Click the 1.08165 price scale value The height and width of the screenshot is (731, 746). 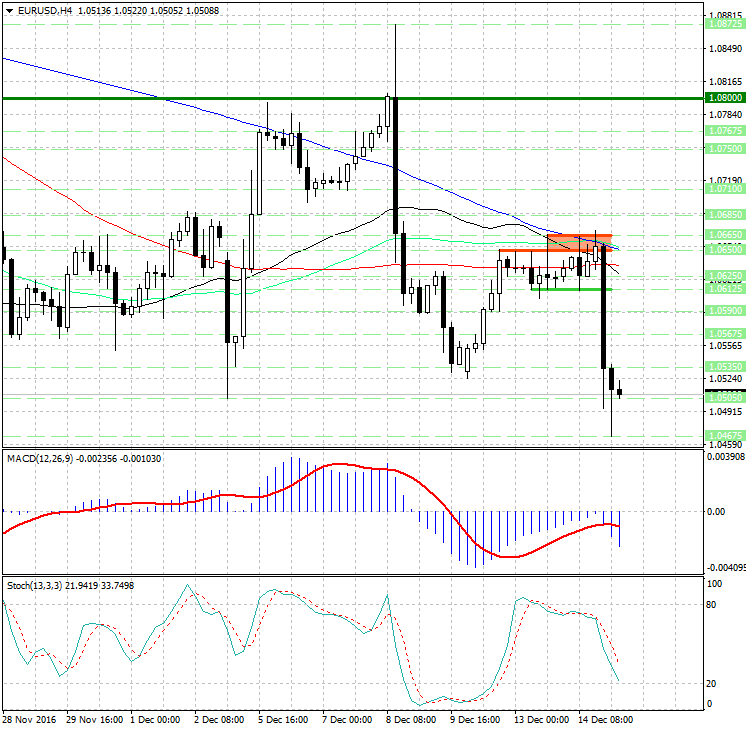click(x=725, y=82)
